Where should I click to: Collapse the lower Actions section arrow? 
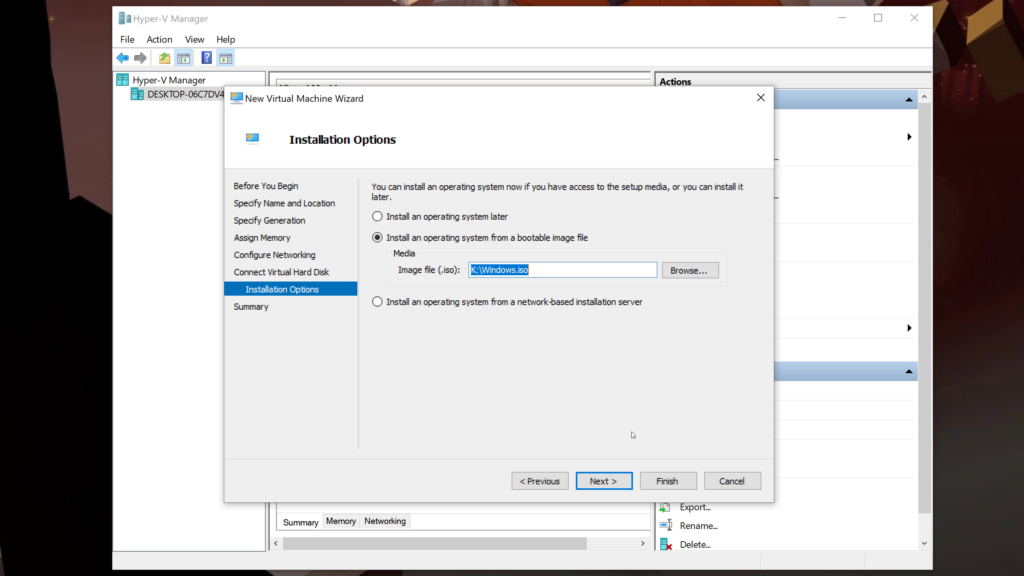click(908, 372)
